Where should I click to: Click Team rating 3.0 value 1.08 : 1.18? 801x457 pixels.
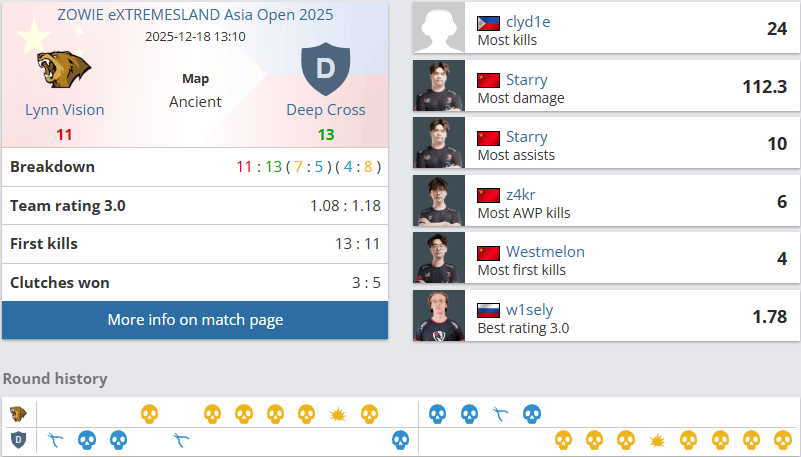tap(345, 206)
